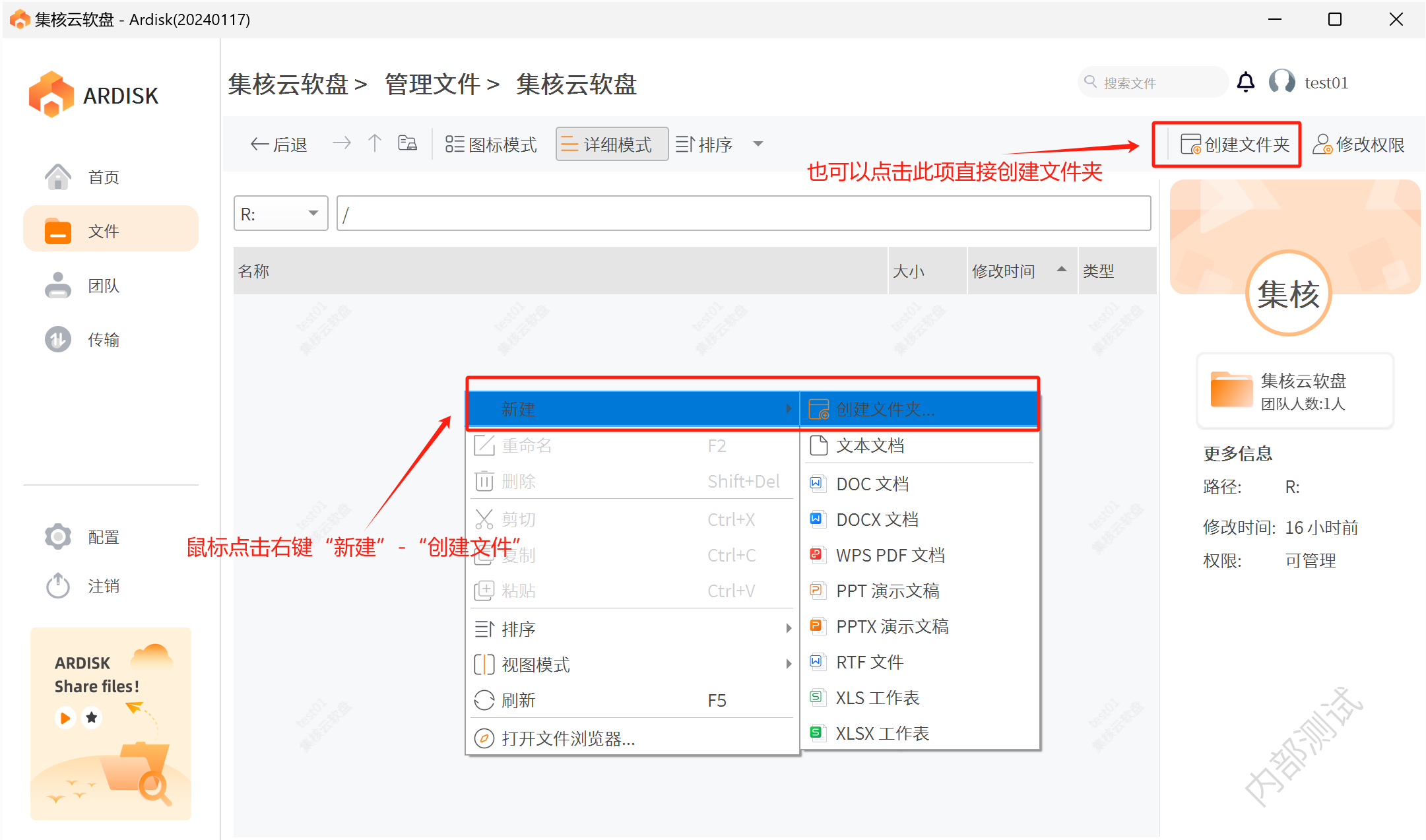Click the folder tree icon in toolbar
The image size is (1426, 840).
(407, 143)
